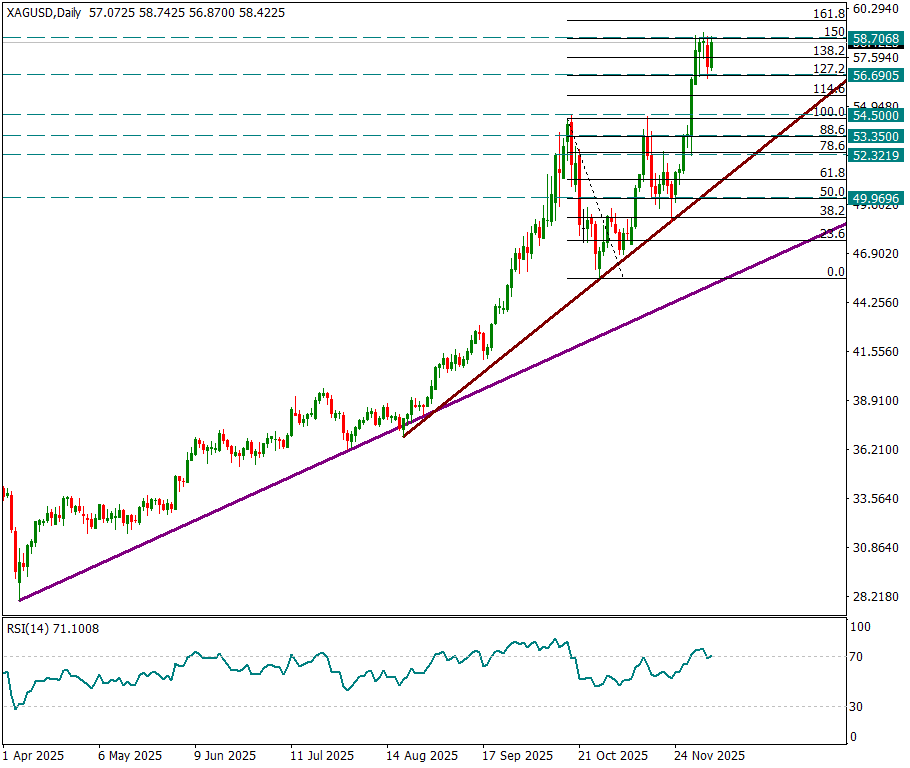
Task: Select the 28.2180 value on price axis
Action: point(877,597)
